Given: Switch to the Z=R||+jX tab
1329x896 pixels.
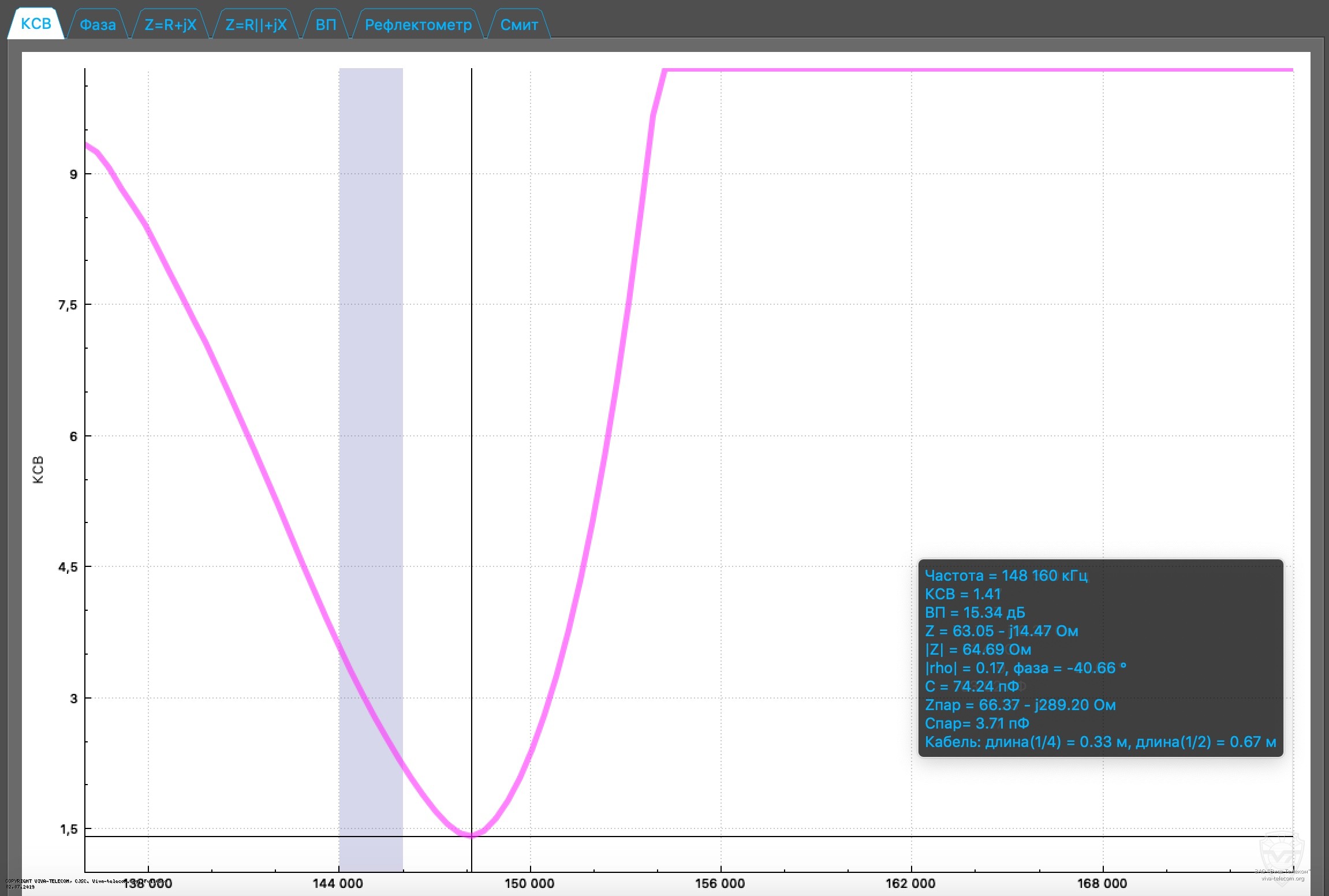Looking at the screenshot, I should click(x=256, y=25).
